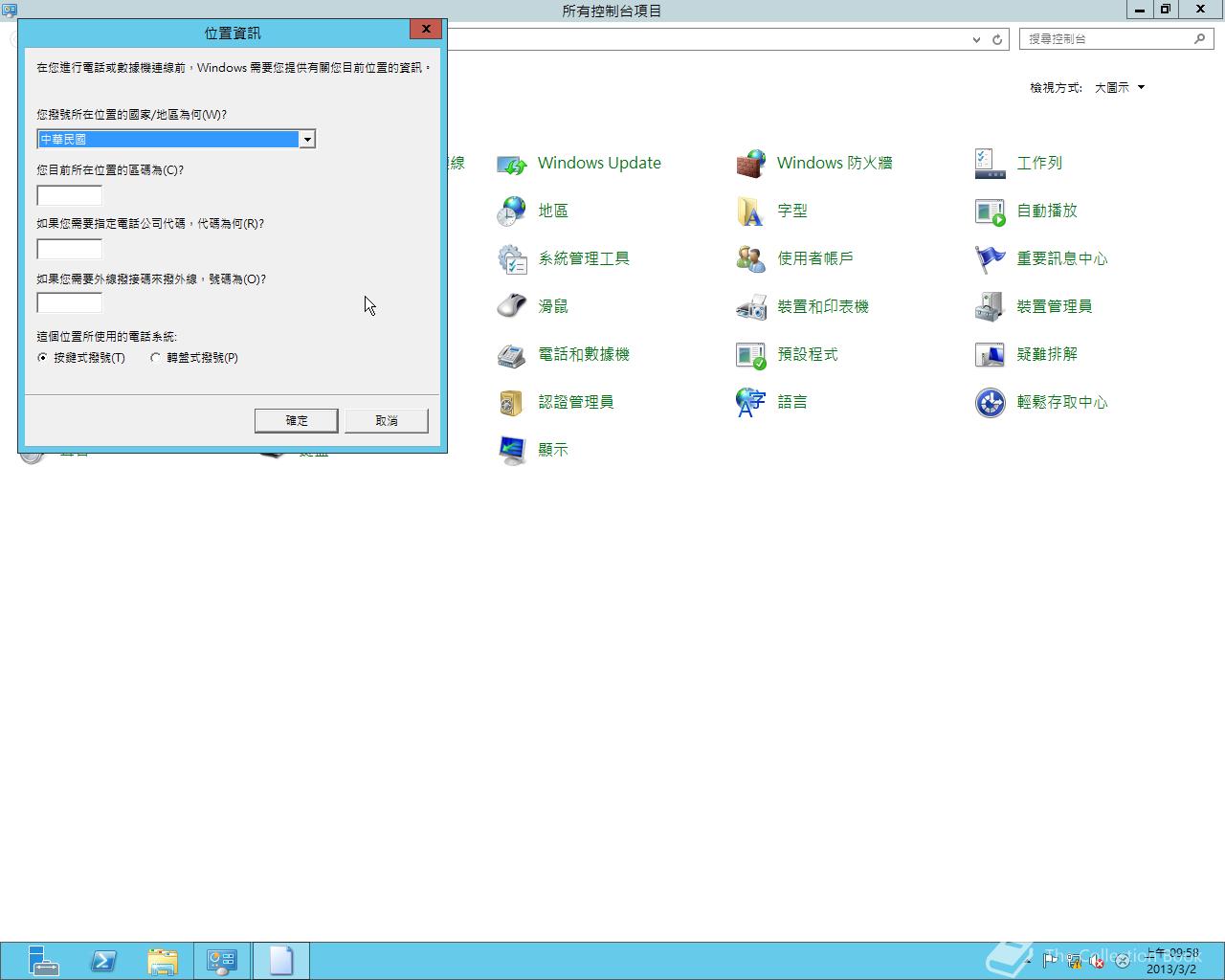1225x980 pixels.
Task: Open the 使用者帳戶 icon
Action: point(751,259)
